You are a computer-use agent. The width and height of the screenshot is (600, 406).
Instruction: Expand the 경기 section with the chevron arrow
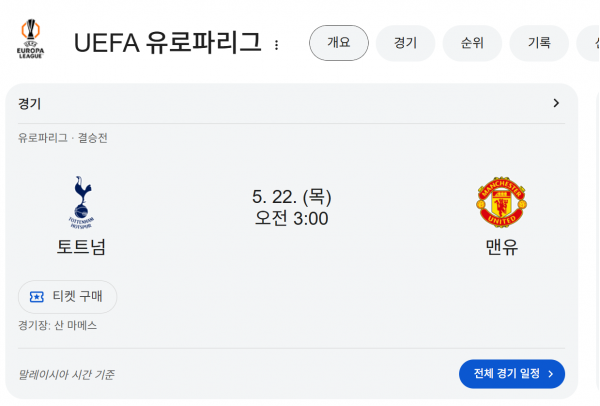click(x=556, y=103)
